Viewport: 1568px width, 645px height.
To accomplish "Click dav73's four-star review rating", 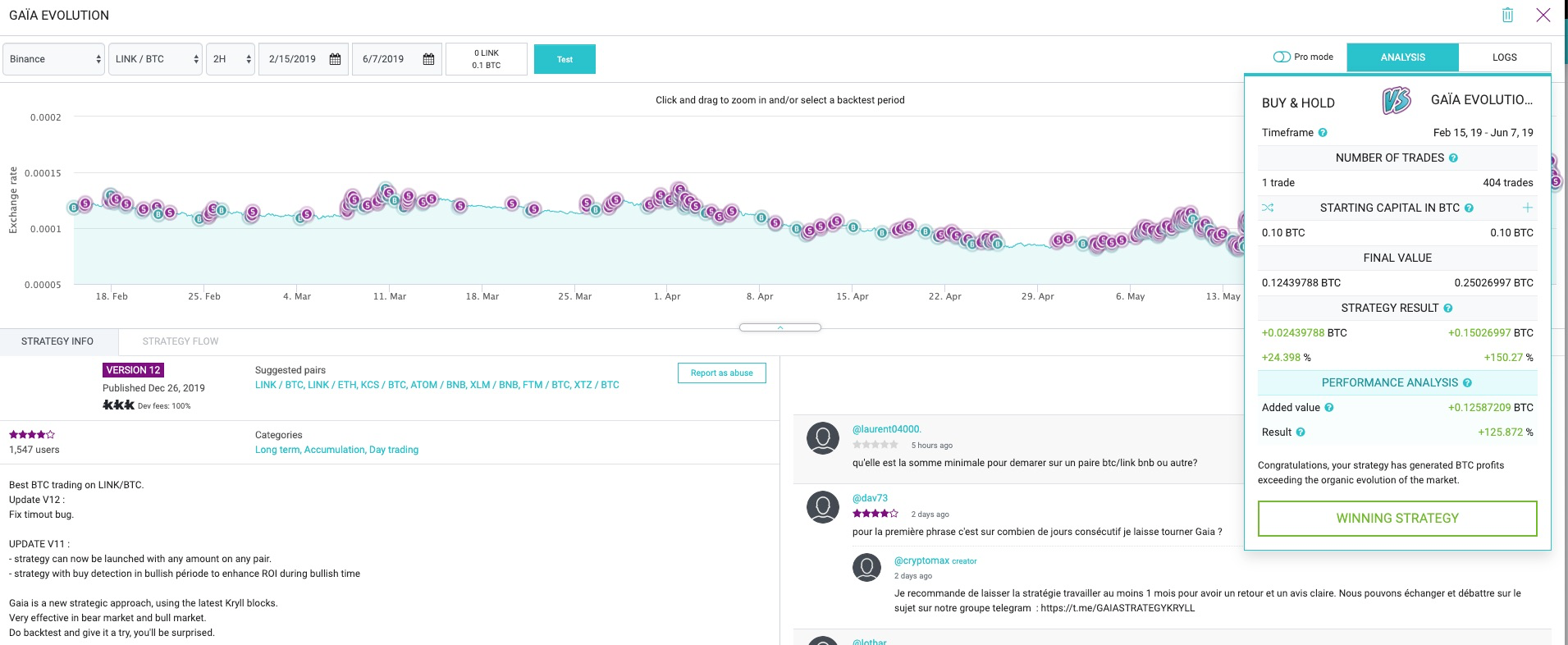I will pyautogui.click(x=875, y=514).
